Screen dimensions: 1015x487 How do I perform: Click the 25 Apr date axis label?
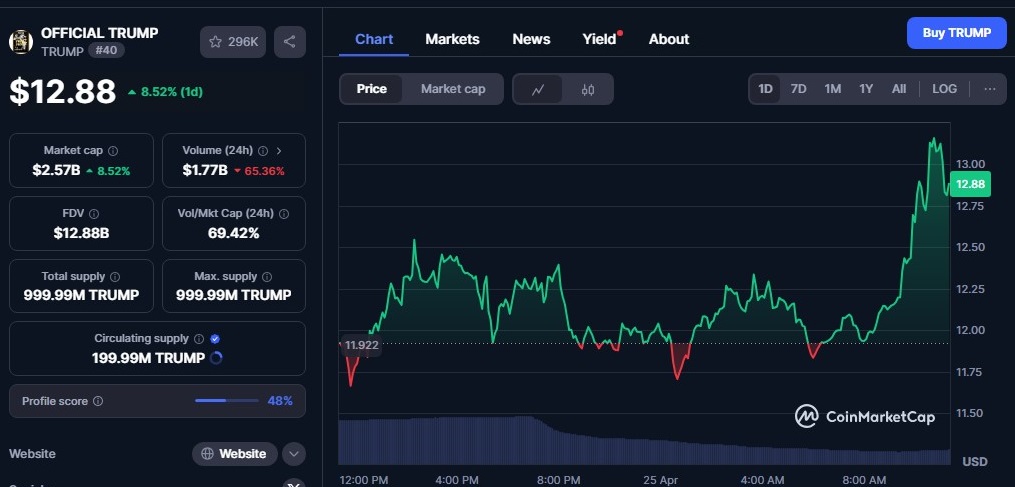[x=660, y=480]
